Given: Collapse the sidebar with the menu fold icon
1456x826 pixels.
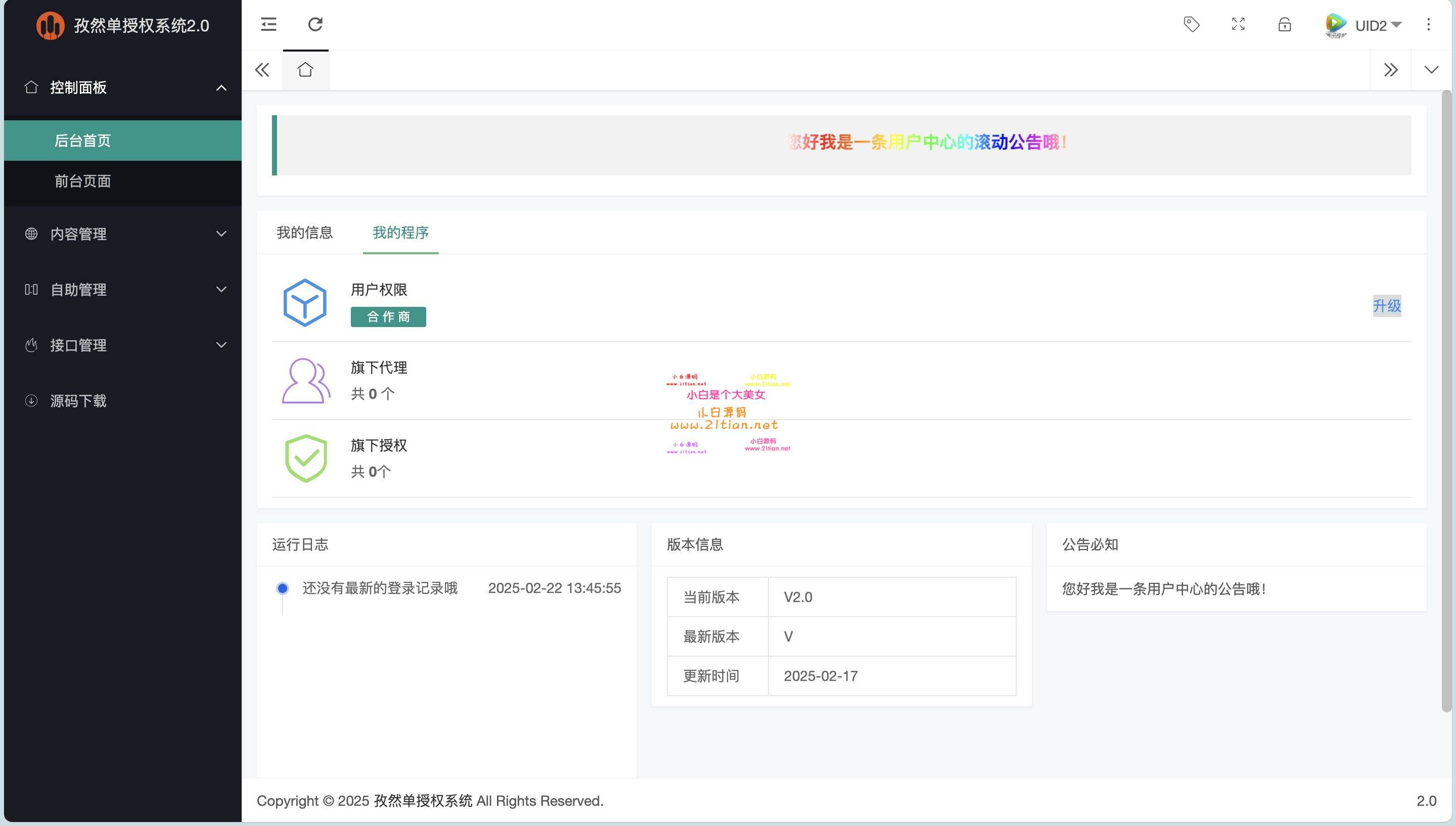Looking at the screenshot, I should tap(268, 24).
